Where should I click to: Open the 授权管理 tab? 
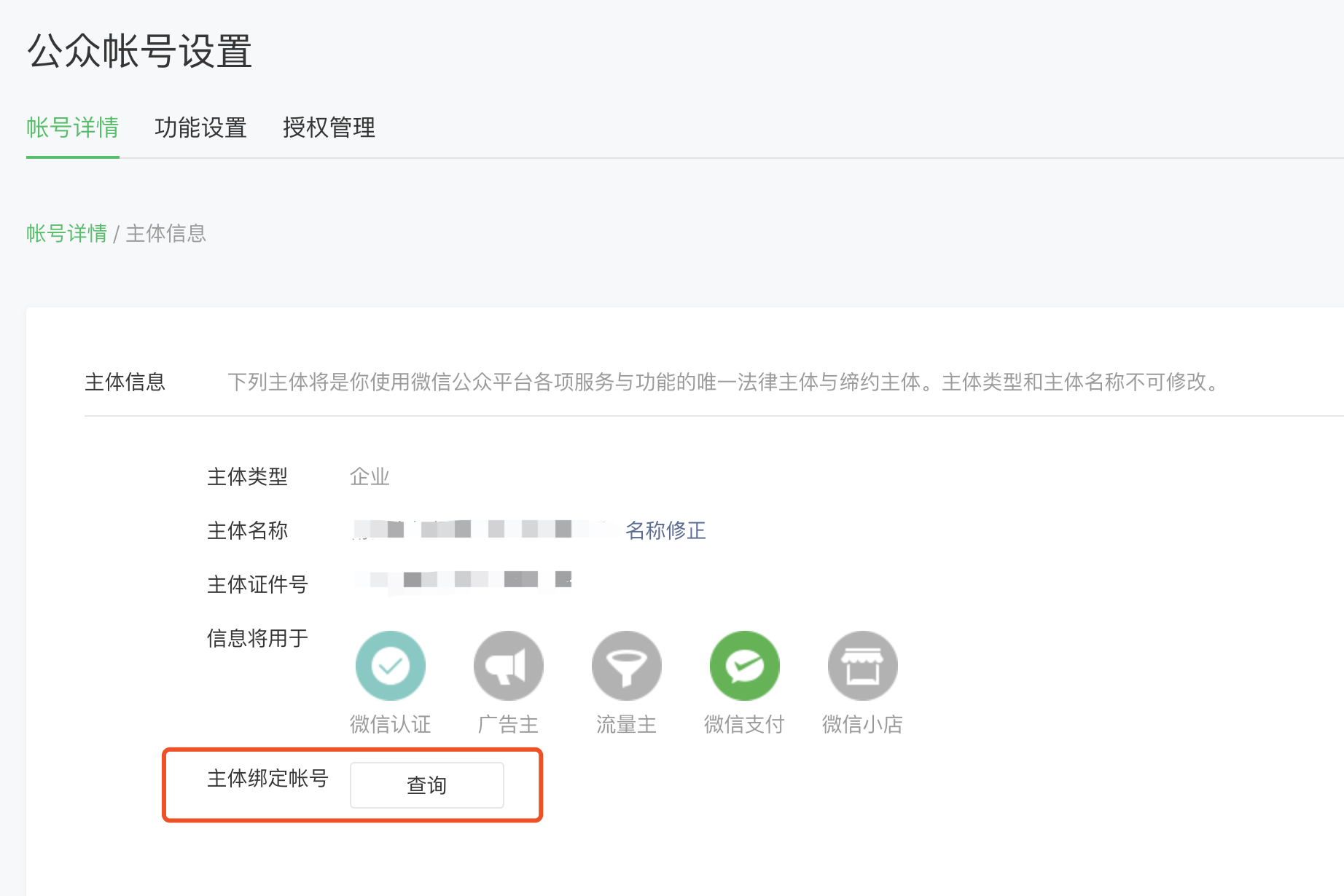(x=329, y=127)
